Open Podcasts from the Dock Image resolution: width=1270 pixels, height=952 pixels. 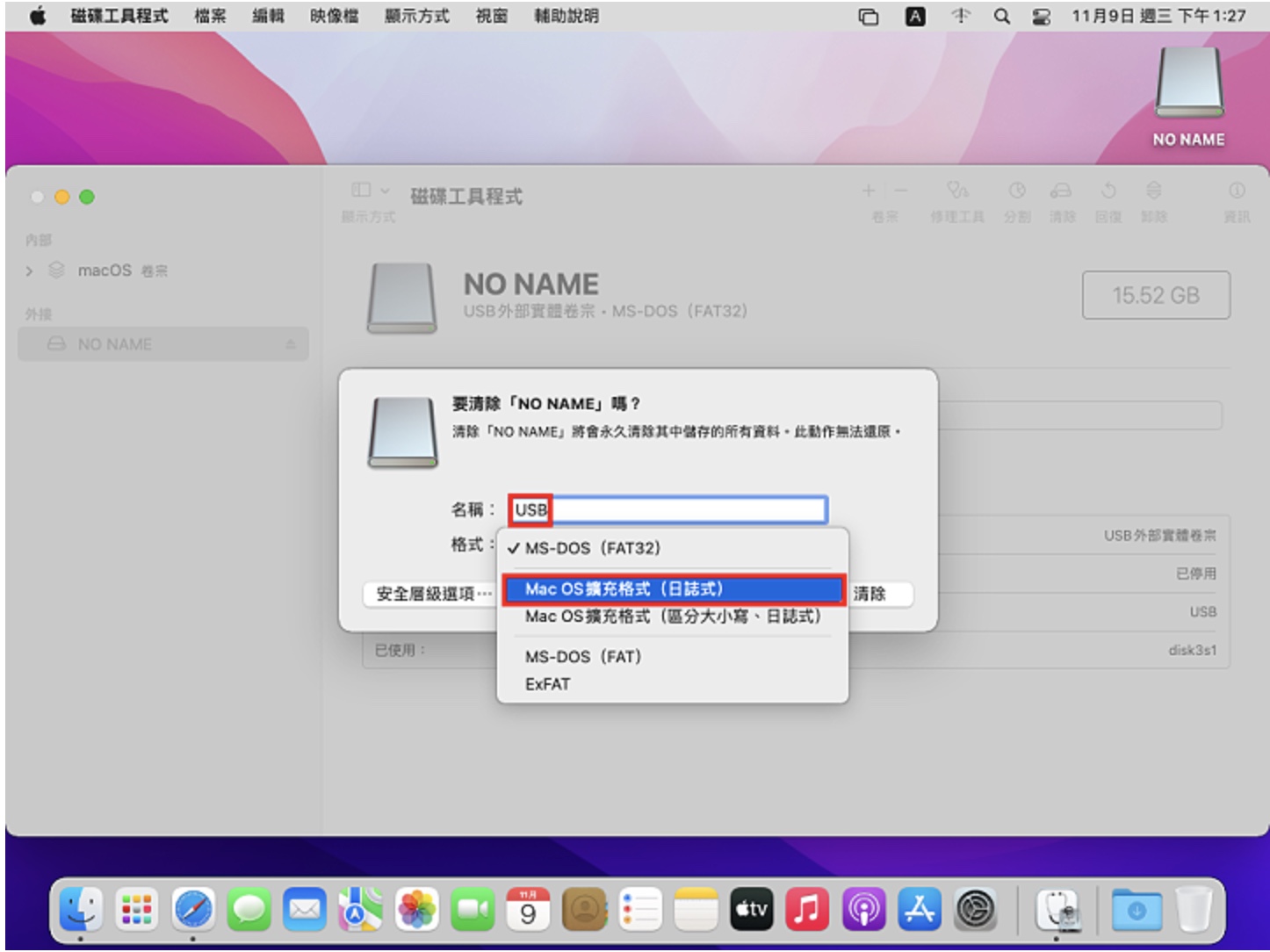pos(863,909)
